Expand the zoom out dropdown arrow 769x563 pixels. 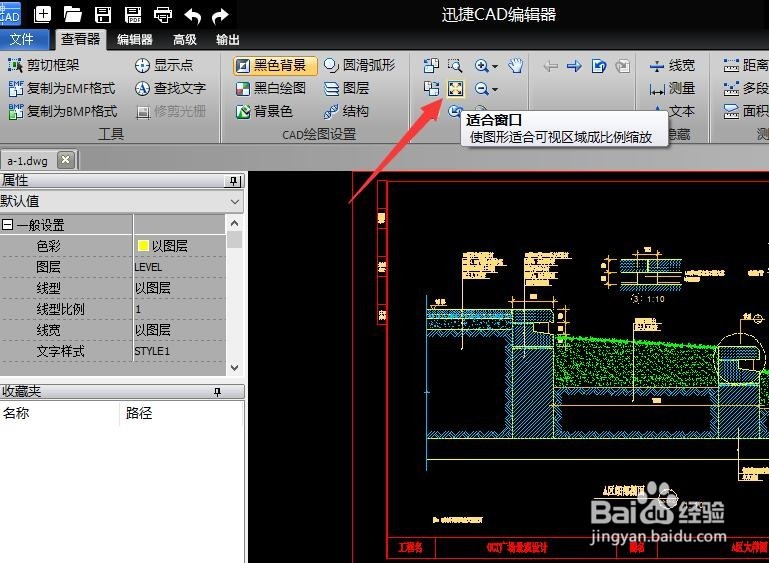click(495, 89)
